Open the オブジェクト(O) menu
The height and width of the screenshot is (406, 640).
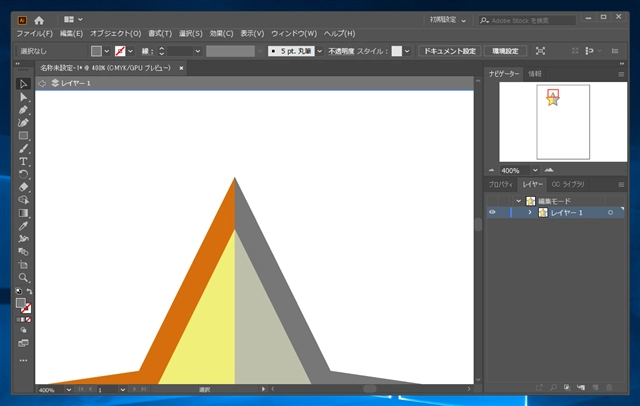[116, 33]
